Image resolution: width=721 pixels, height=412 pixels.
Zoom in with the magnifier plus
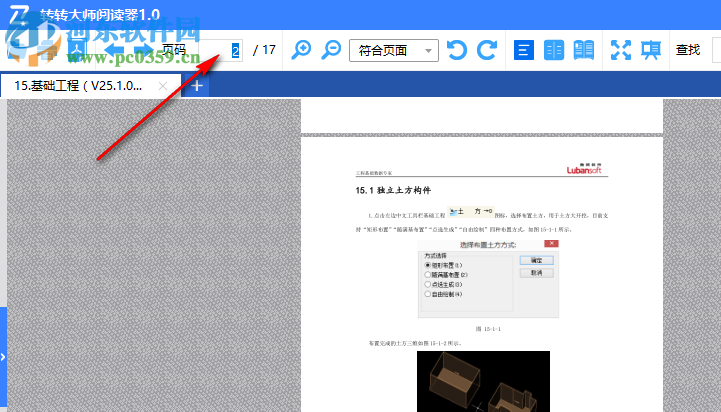[302, 50]
